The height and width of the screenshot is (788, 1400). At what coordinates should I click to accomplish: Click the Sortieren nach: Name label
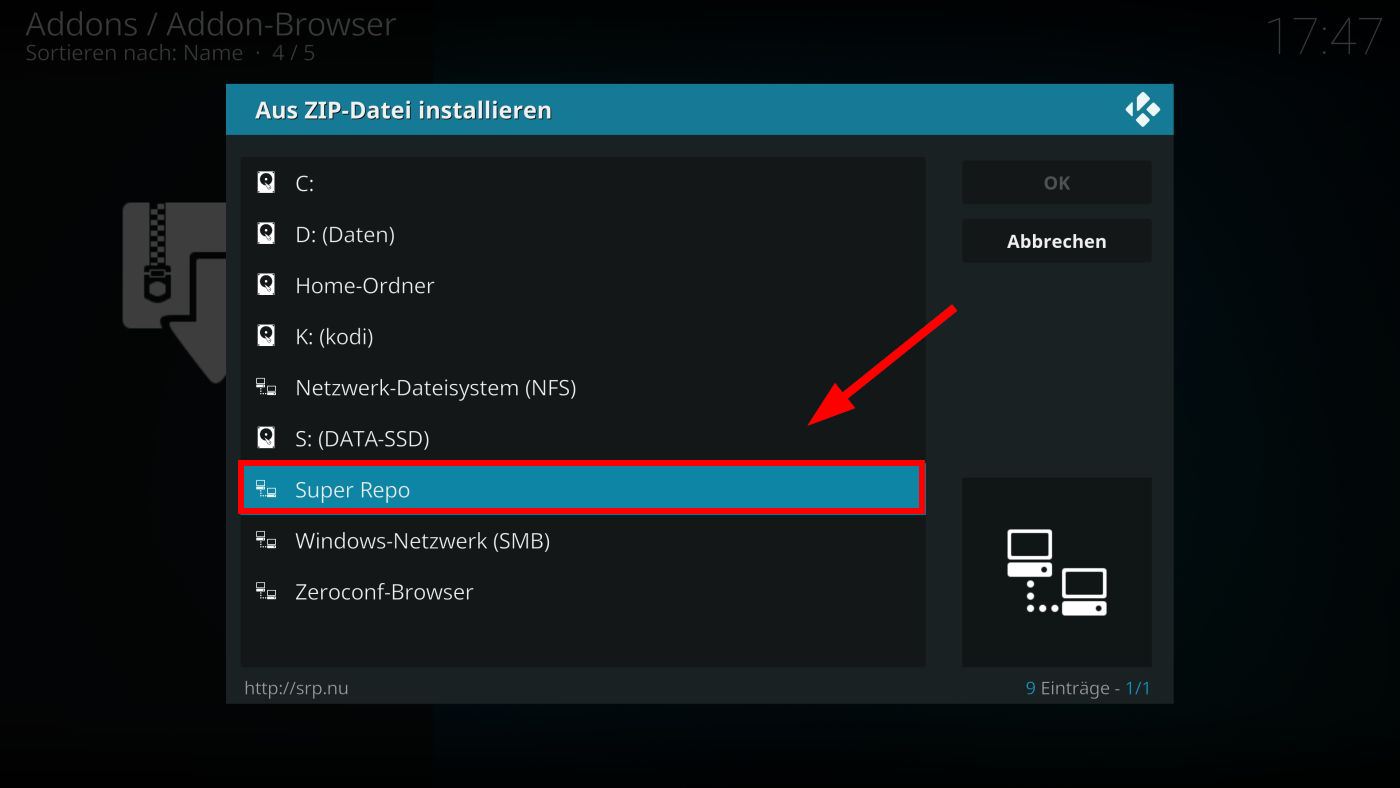tap(134, 53)
